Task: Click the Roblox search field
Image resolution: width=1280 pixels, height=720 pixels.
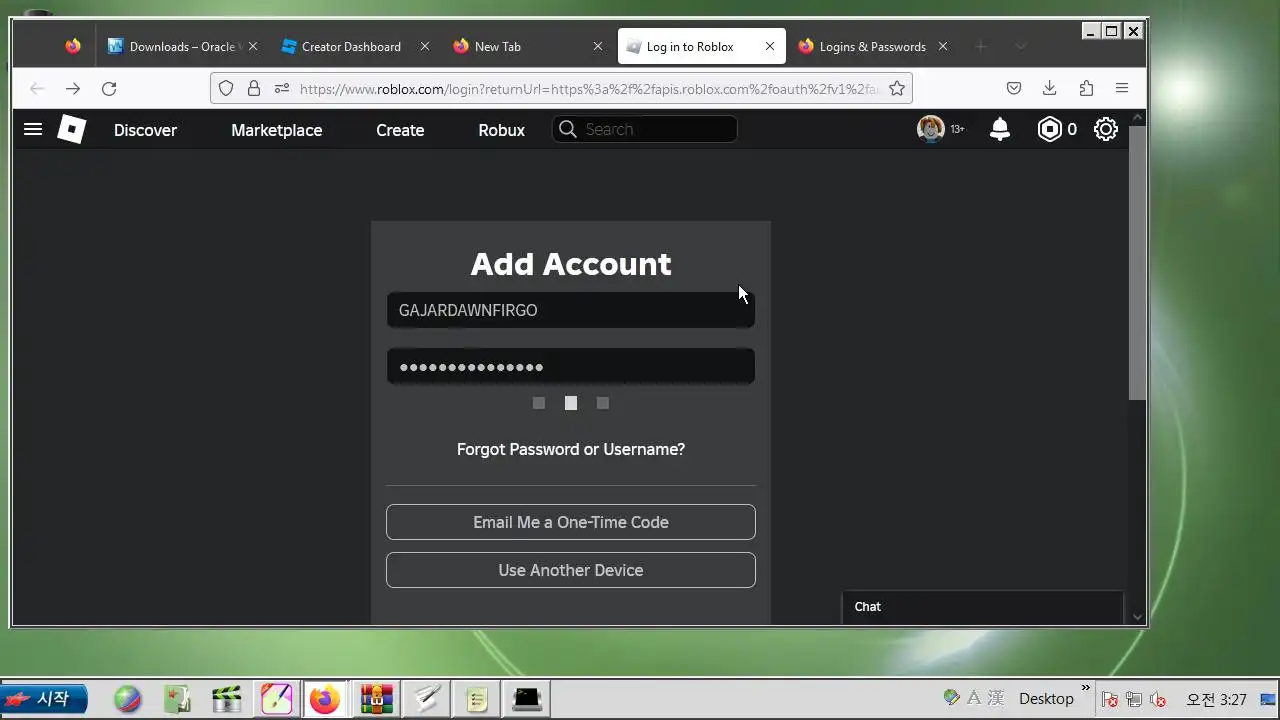Action: 645,129
